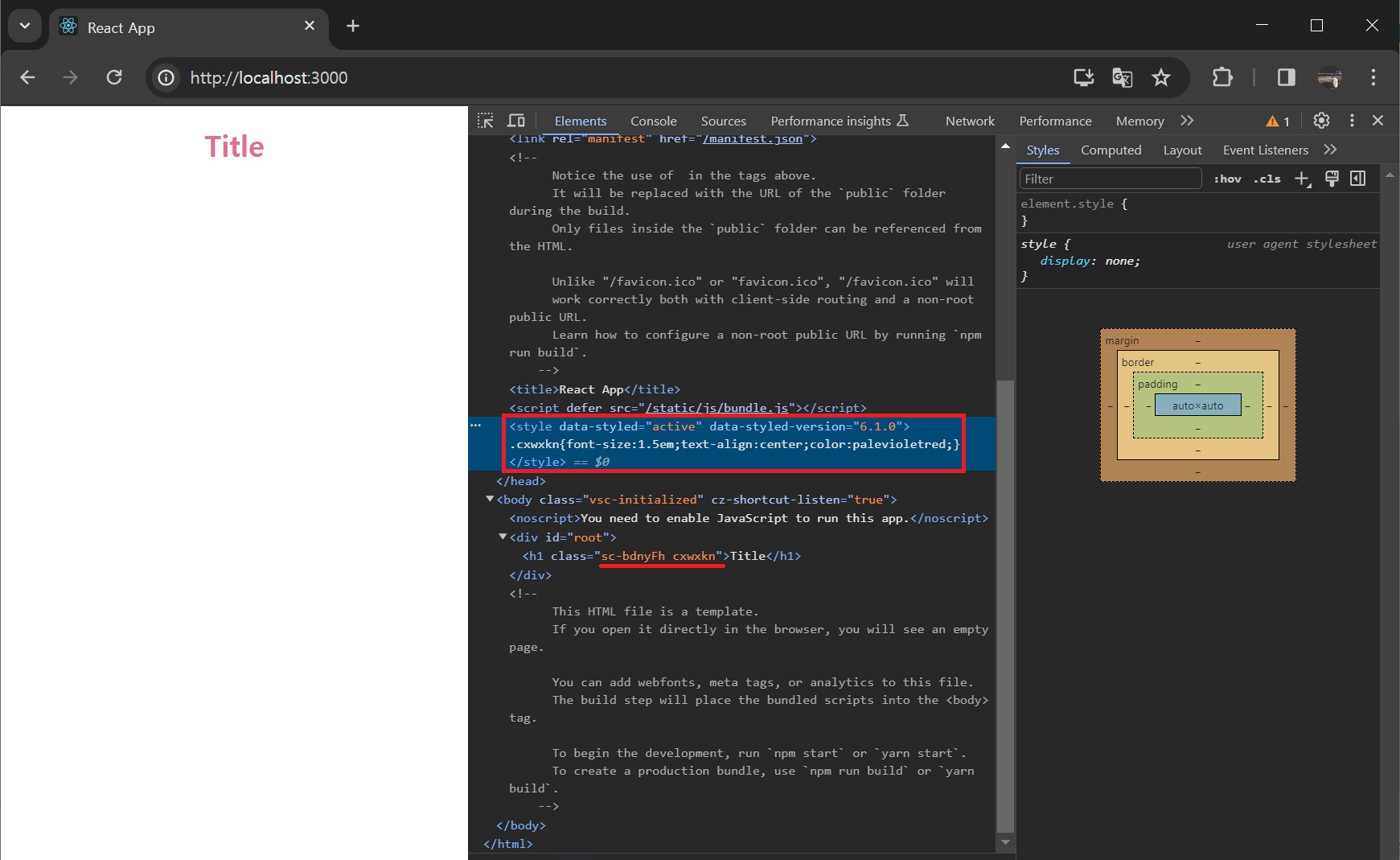Go forward in the browser
The height and width of the screenshot is (860, 1400).
click(x=71, y=77)
